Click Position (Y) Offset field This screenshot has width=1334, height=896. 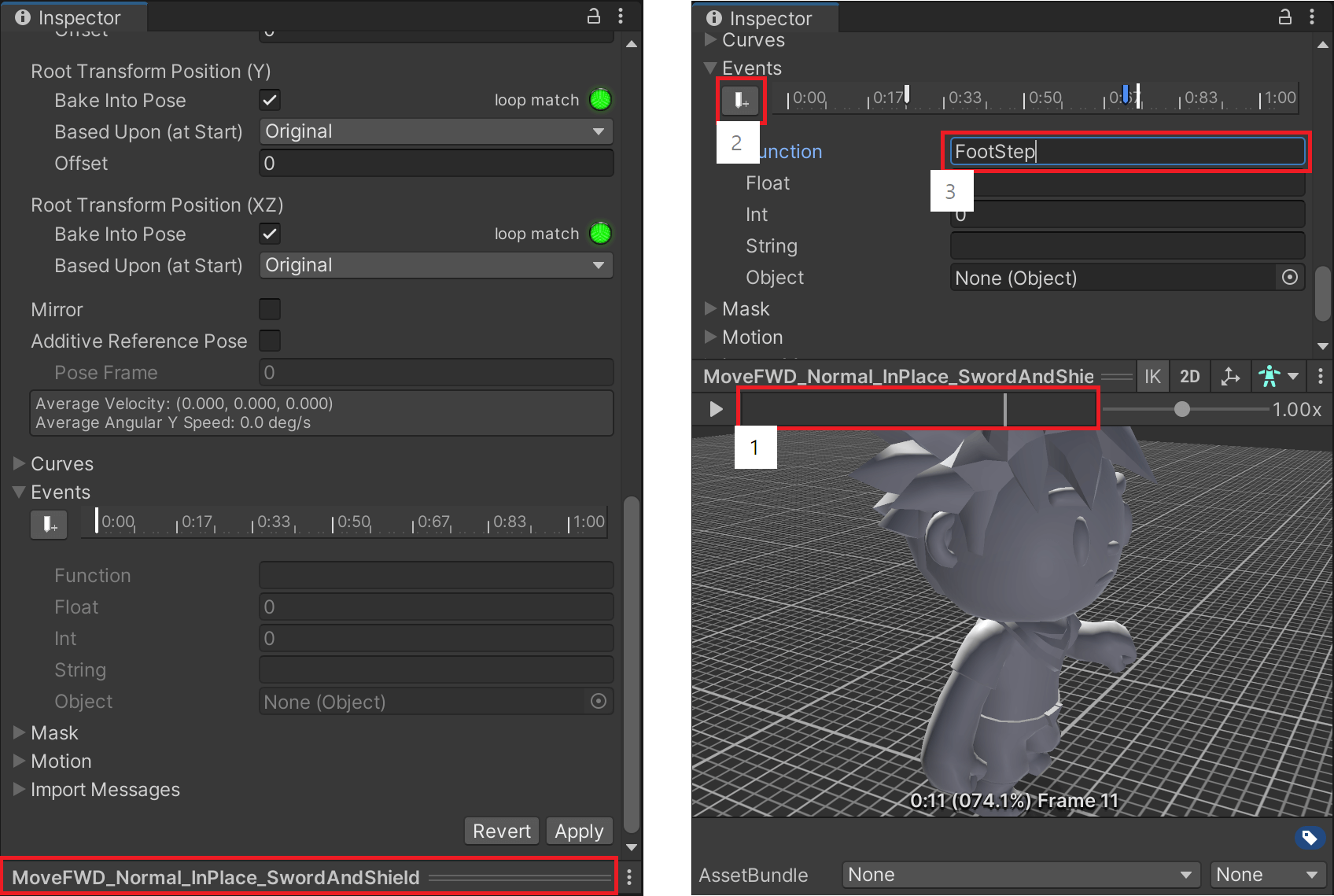[x=437, y=163]
